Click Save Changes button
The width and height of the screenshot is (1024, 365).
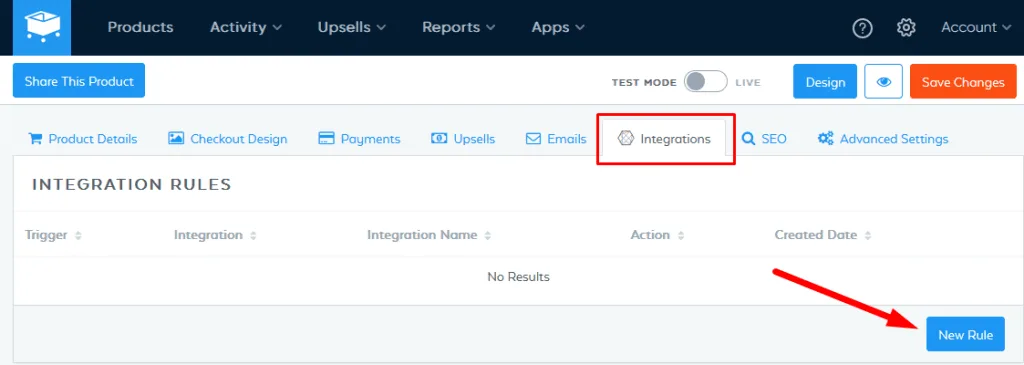(x=963, y=82)
